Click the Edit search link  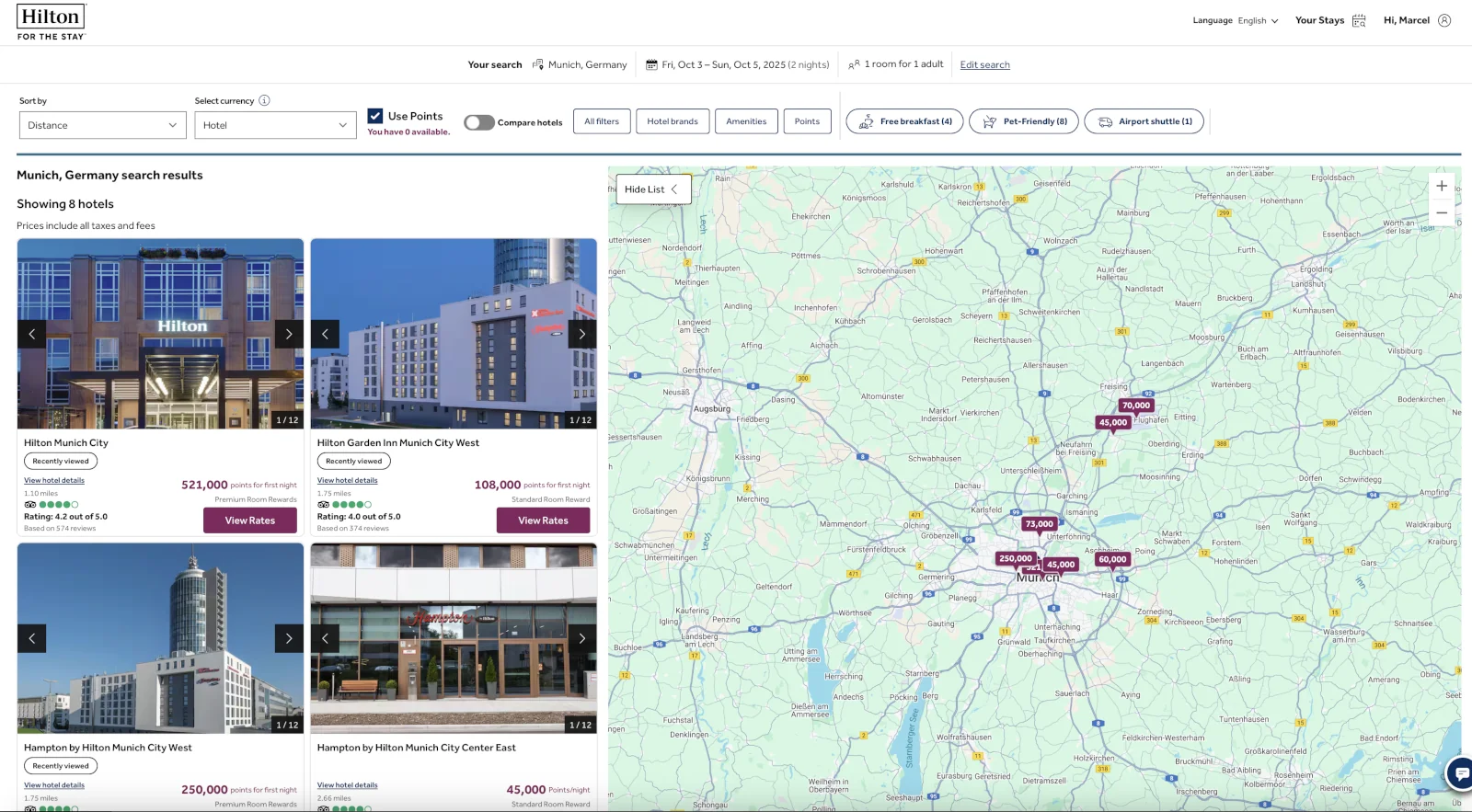click(x=984, y=64)
